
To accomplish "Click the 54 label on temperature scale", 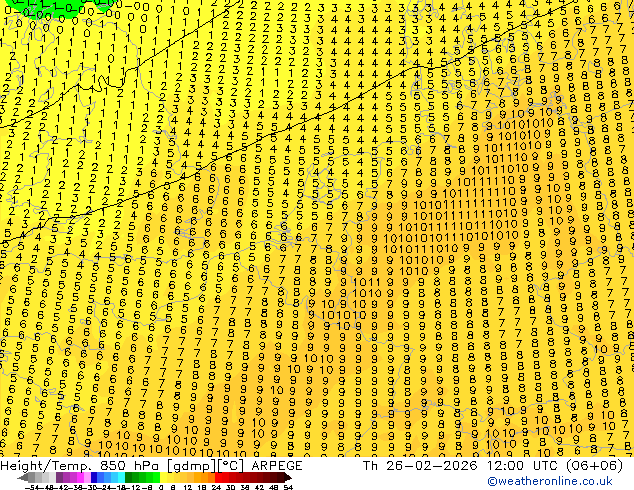I will click(287, 488).
